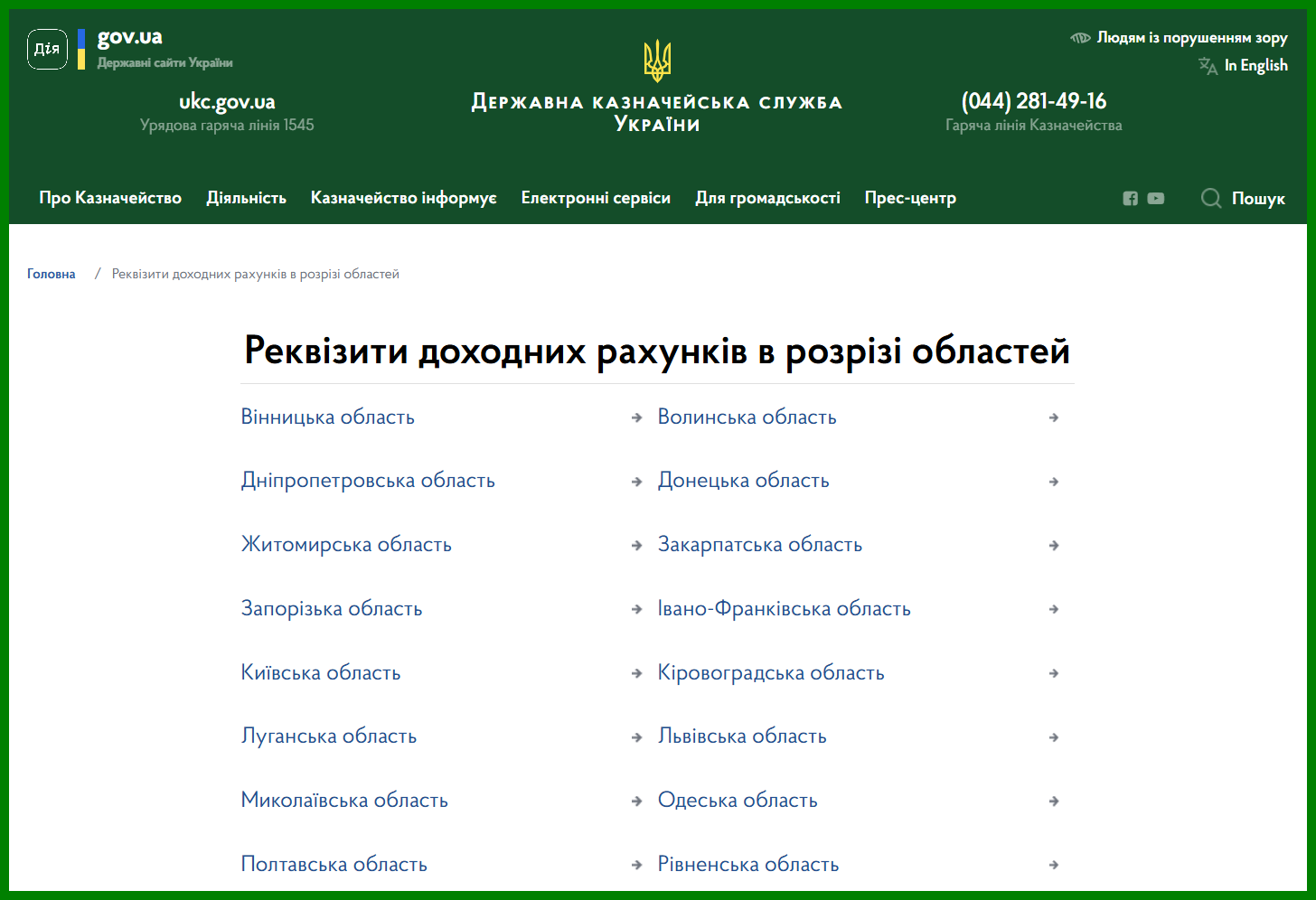
Task: Click the Ukrainian trident emblem
Action: pos(657,61)
